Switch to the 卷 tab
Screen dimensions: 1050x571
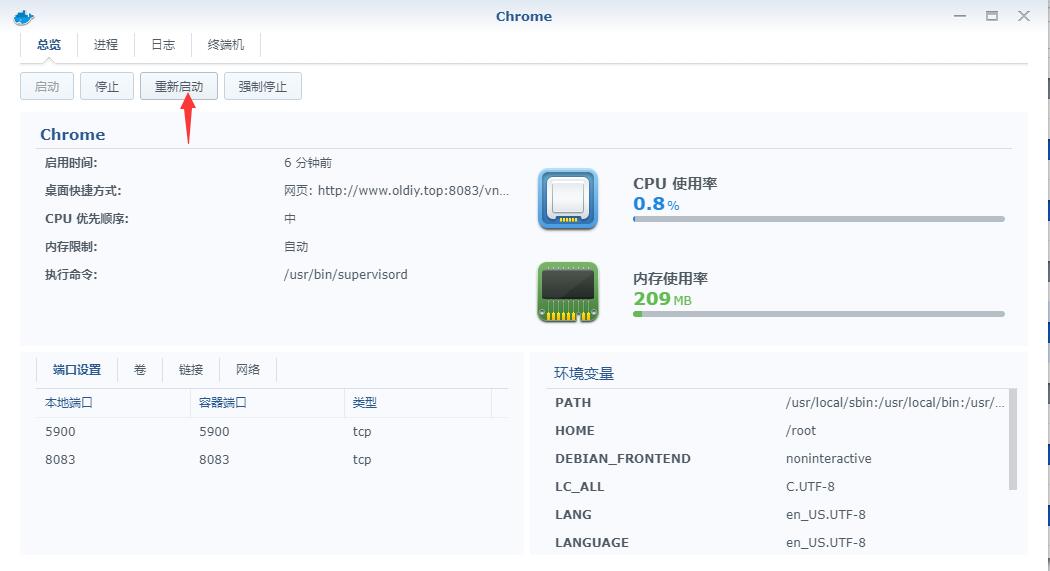point(140,370)
